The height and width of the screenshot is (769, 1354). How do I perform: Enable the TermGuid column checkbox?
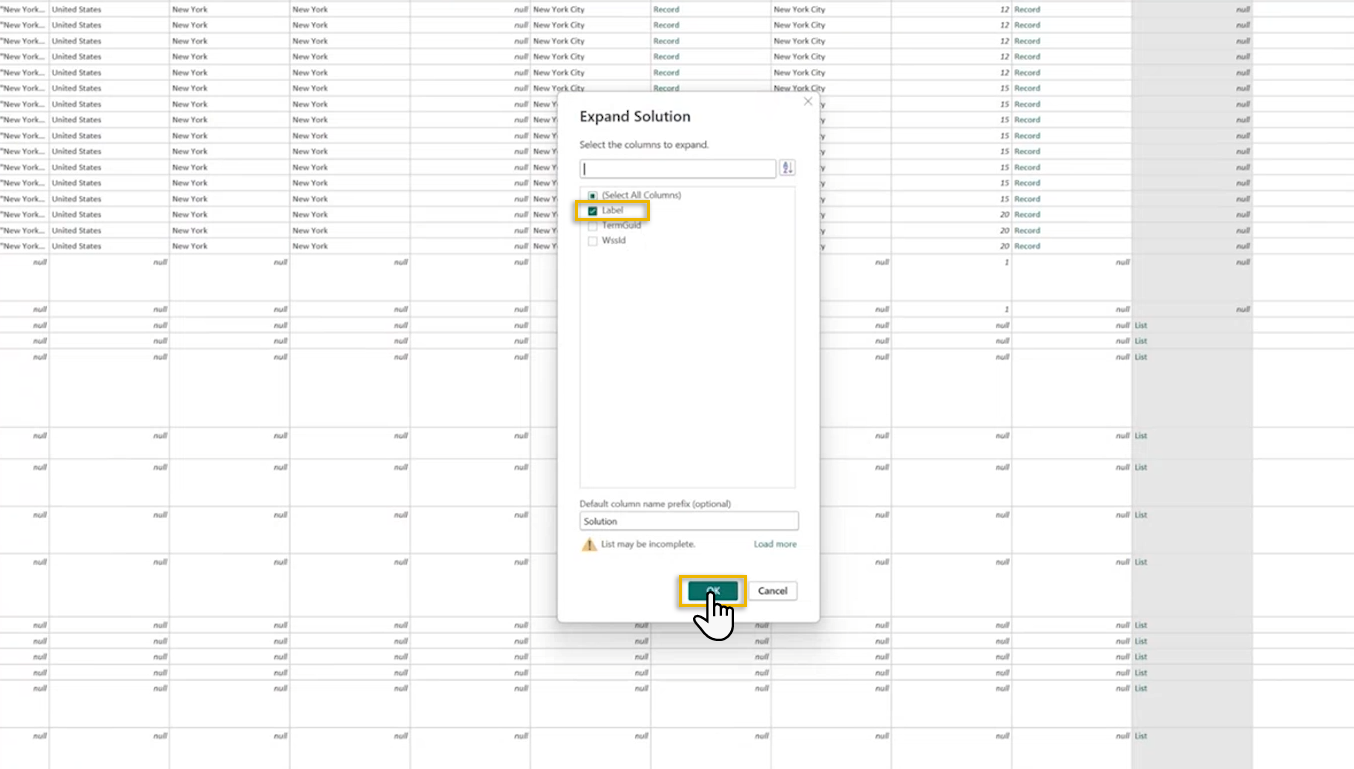tap(593, 226)
